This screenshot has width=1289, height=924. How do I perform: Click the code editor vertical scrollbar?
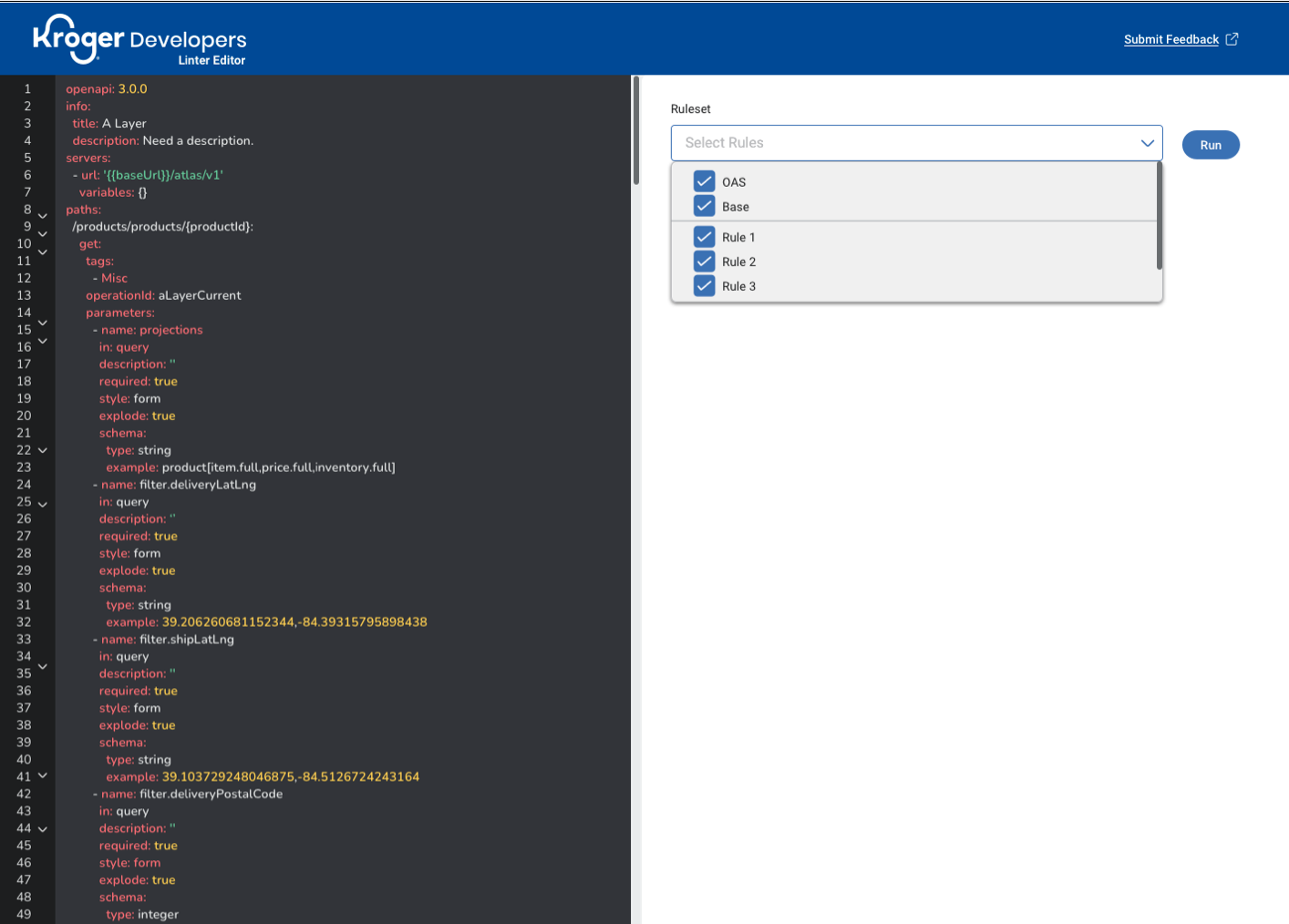(635, 129)
